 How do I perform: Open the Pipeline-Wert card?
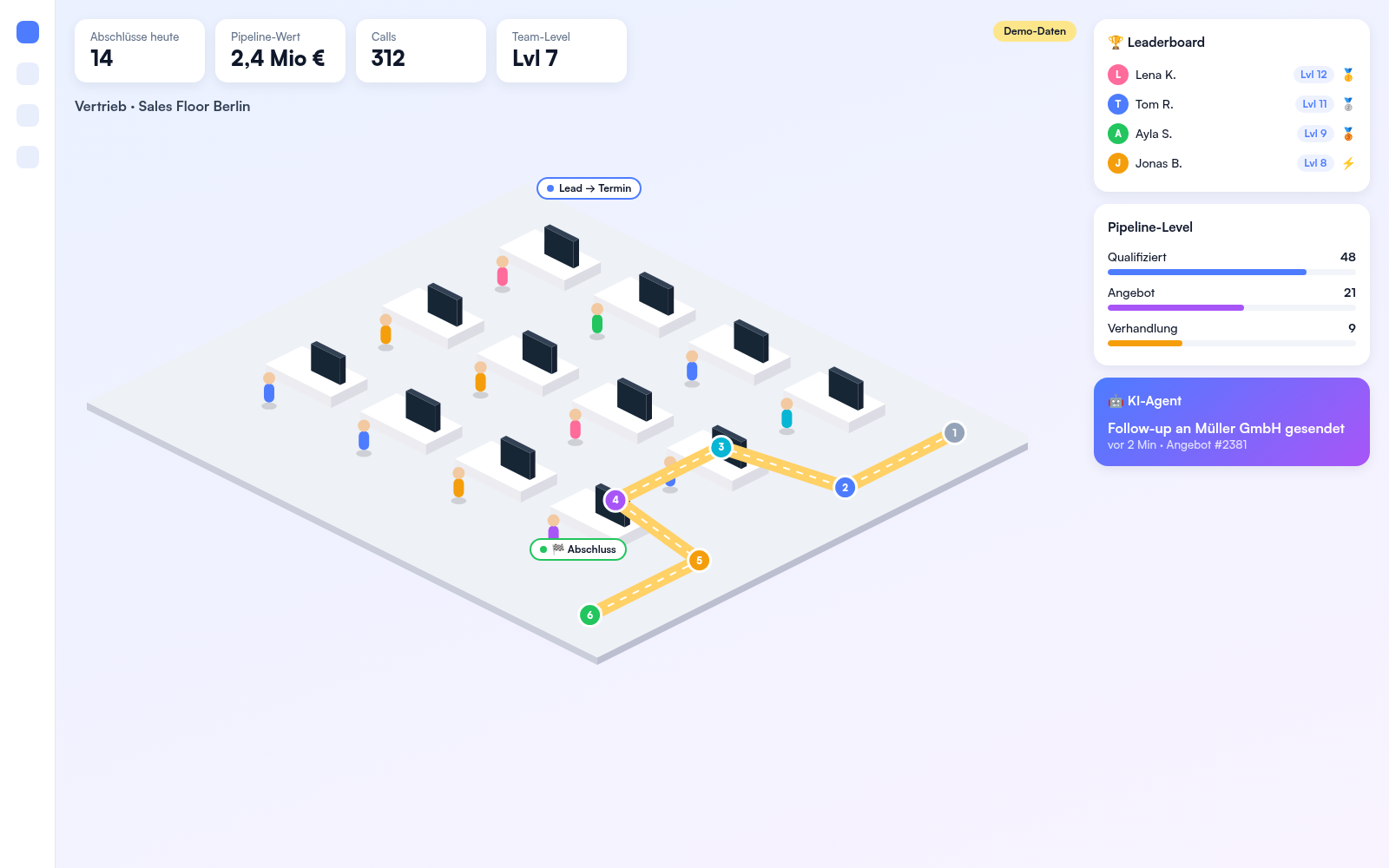[280, 51]
